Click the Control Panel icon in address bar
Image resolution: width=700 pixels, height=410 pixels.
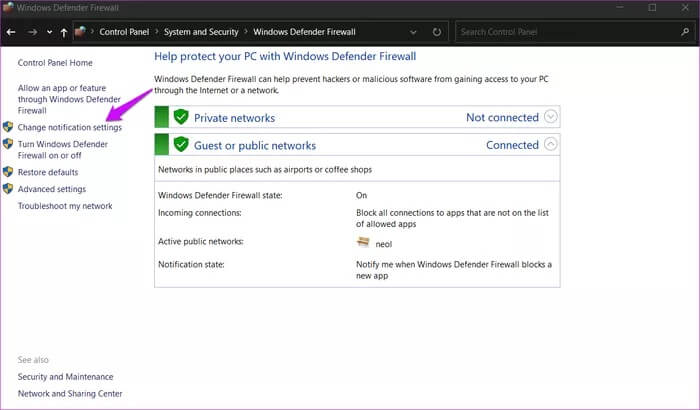pyautogui.click(x=80, y=32)
